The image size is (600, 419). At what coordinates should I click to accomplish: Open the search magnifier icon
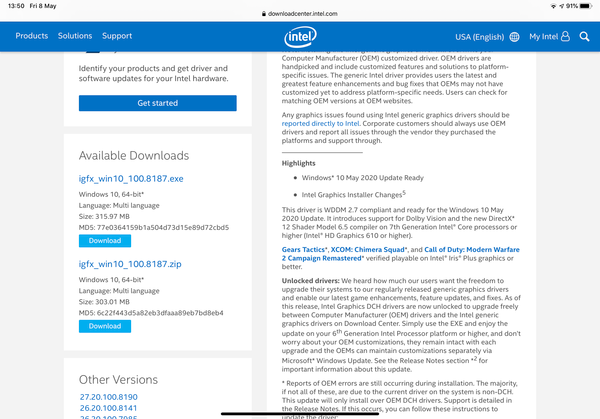coord(584,36)
